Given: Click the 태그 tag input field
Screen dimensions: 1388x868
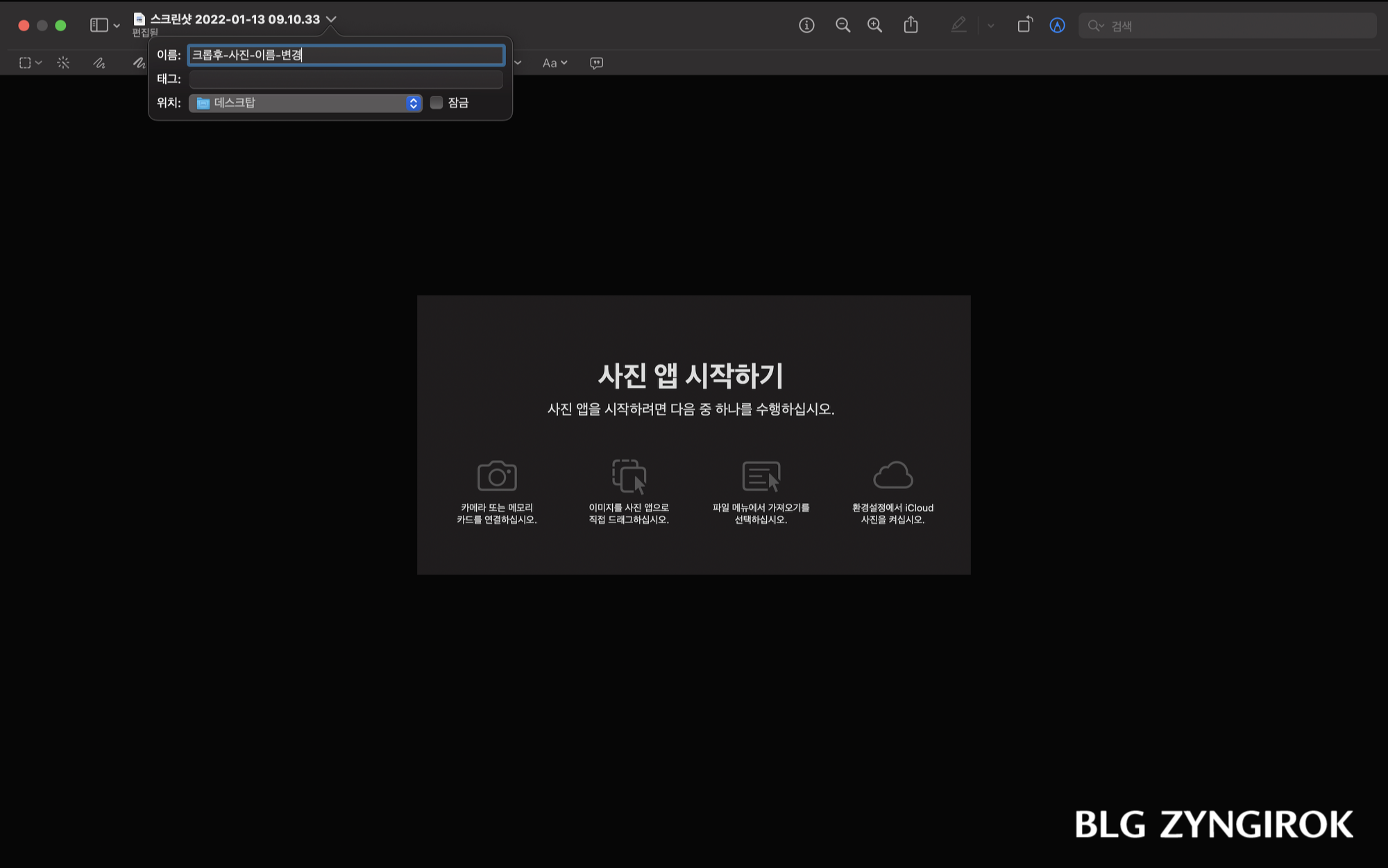Looking at the screenshot, I should (x=346, y=79).
